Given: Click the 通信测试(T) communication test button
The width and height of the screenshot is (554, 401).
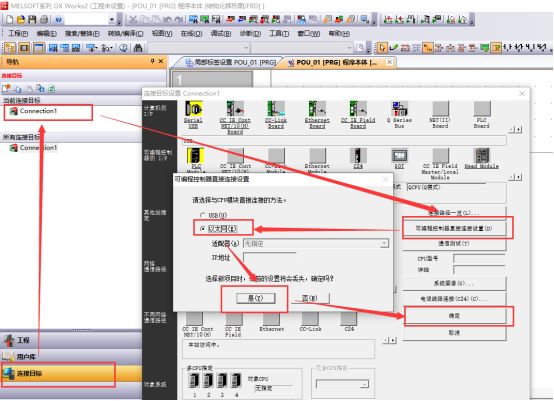Looking at the screenshot, I should (x=454, y=244).
